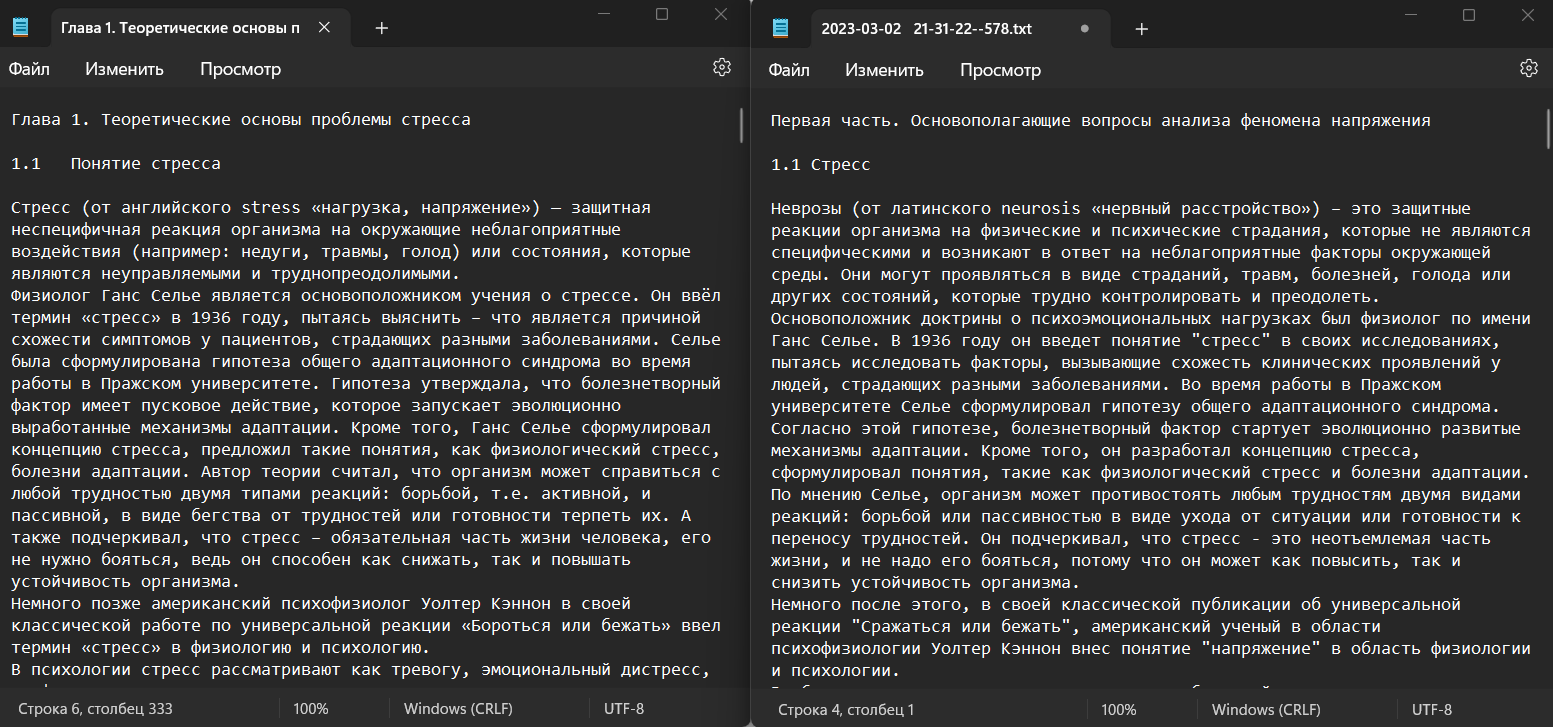The width and height of the screenshot is (1553, 727).
Task: Open Файл menu in the Глава 1 window
Action: (x=30, y=69)
